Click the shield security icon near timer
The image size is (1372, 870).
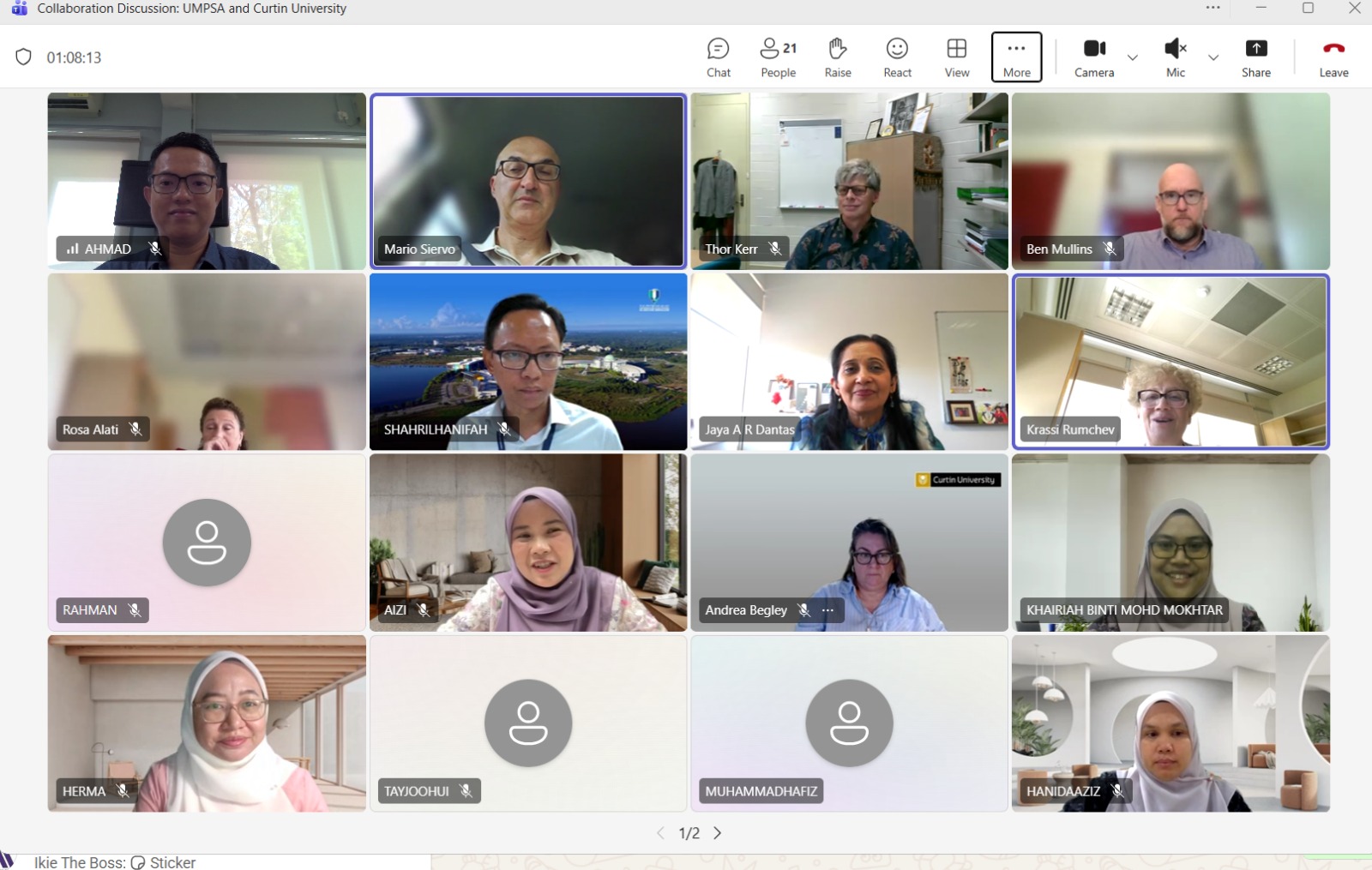pos(24,57)
